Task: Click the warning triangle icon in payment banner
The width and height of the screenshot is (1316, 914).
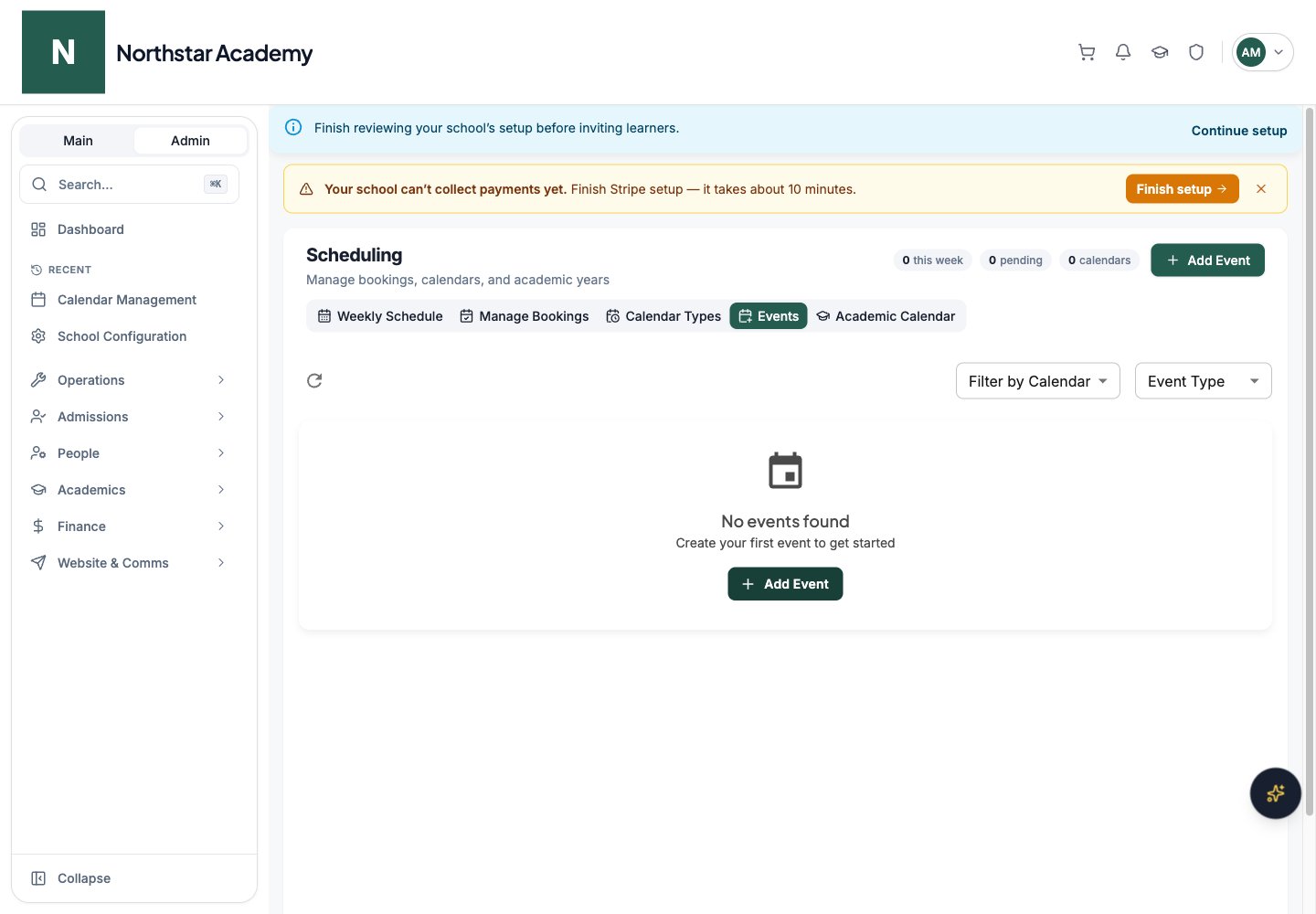Action: tap(306, 189)
